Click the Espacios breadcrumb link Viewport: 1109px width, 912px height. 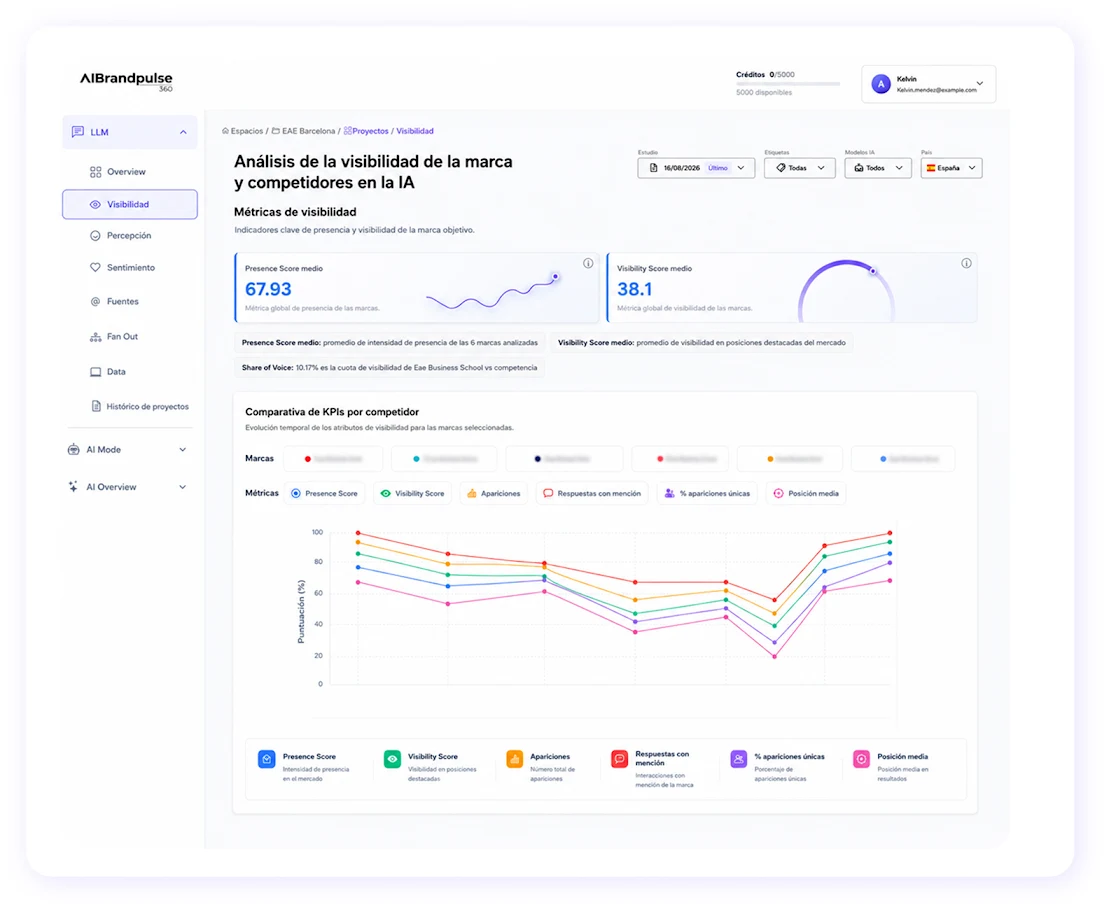(246, 131)
